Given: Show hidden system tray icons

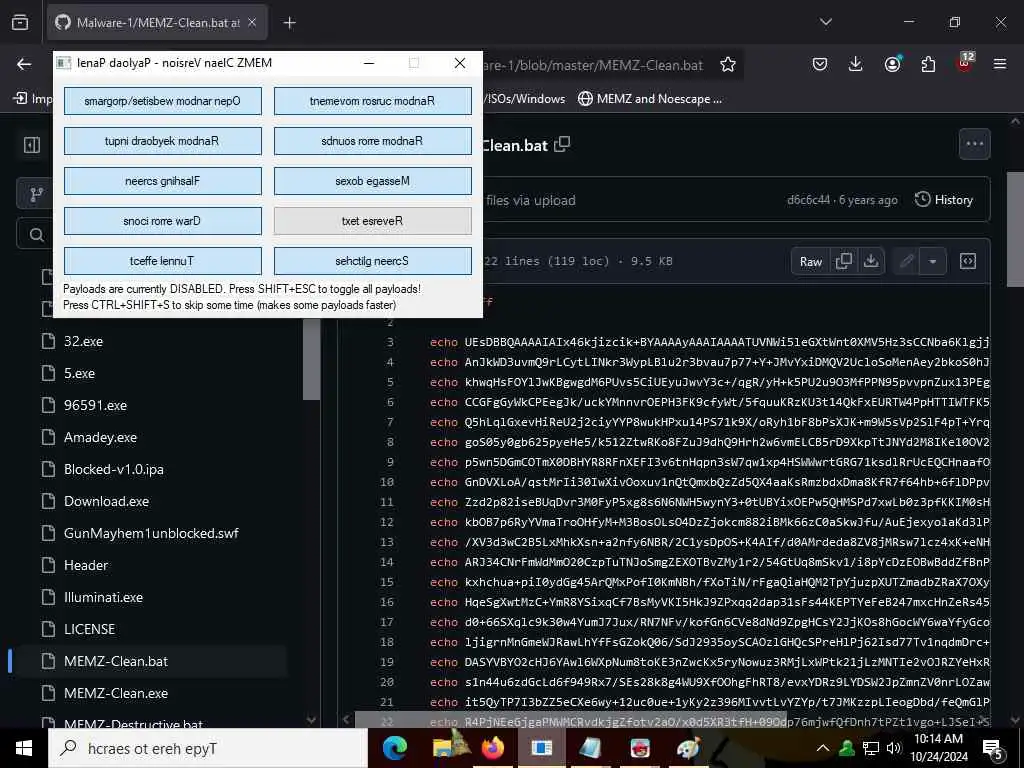Looking at the screenshot, I should pos(823,748).
